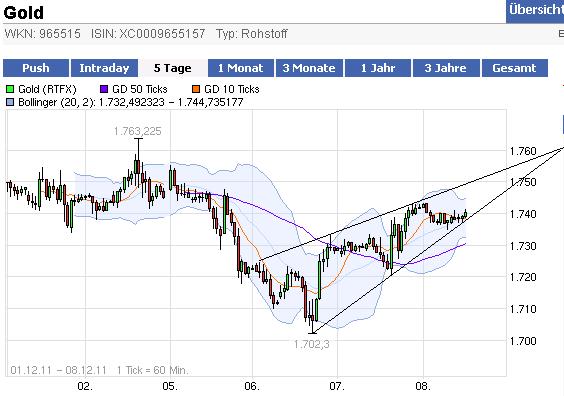
Task: Click the 08. date axis label
Action: pos(423,387)
